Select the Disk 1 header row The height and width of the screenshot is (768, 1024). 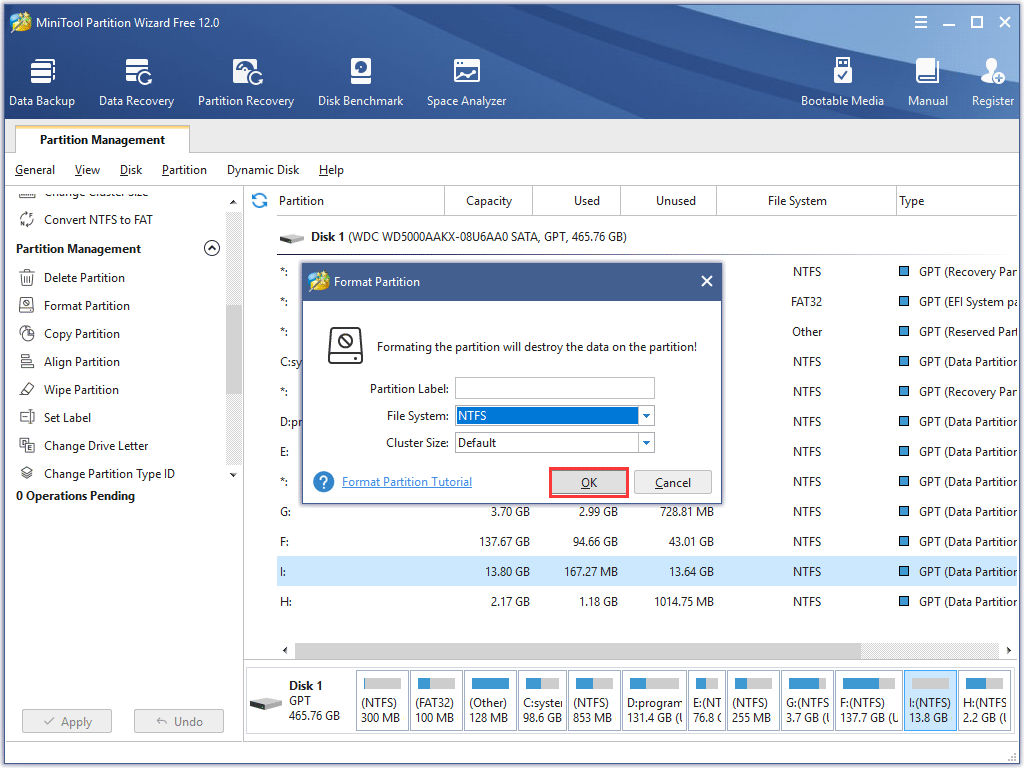[x=647, y=237]
